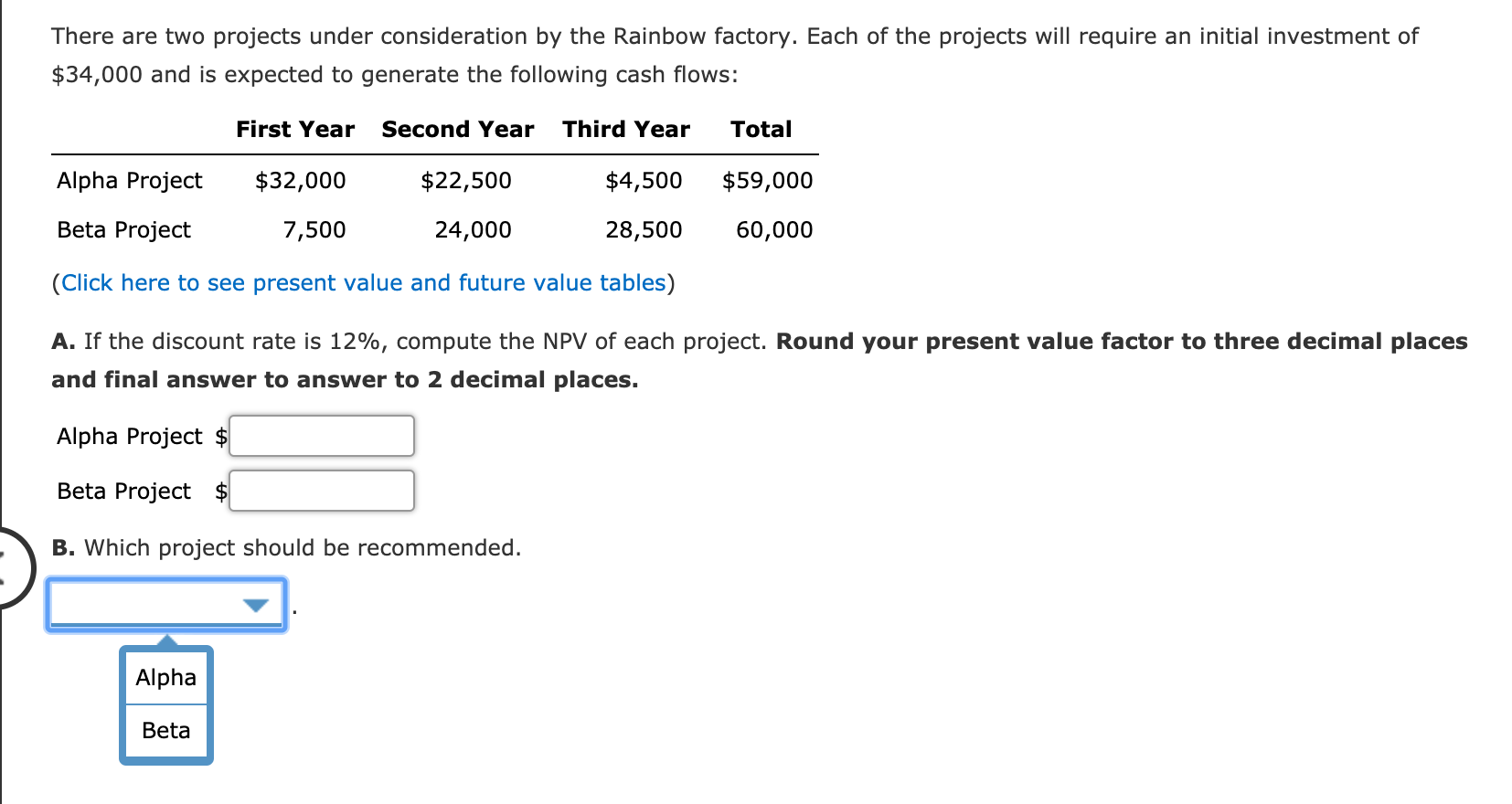Click the Third Year column header
The width and height of the screenshot is (1512, 804).
coord(625,129)
